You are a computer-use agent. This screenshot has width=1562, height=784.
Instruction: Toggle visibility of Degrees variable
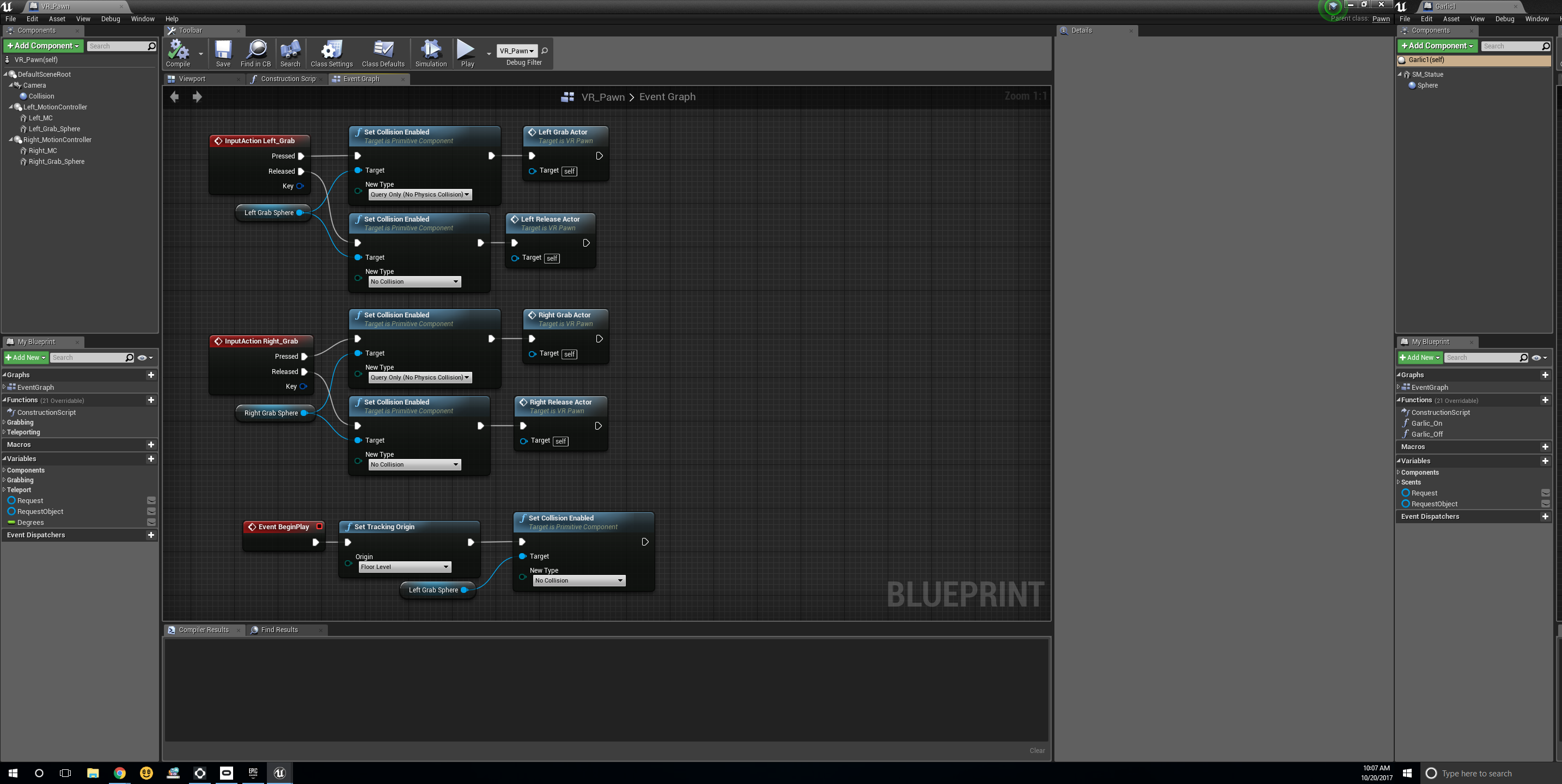click(151, 523)
